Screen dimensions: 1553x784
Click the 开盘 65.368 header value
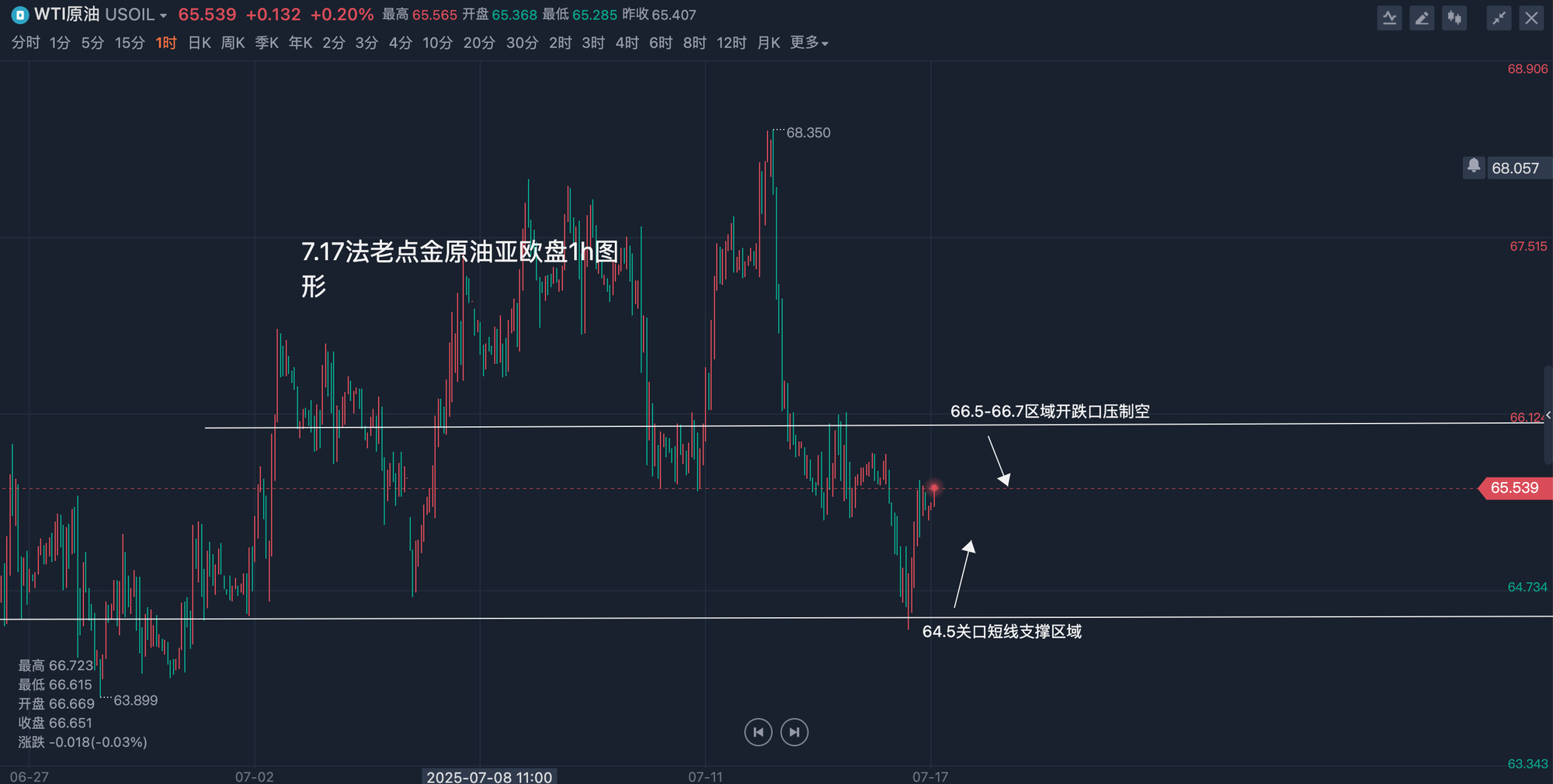click(x=499, y=15)
